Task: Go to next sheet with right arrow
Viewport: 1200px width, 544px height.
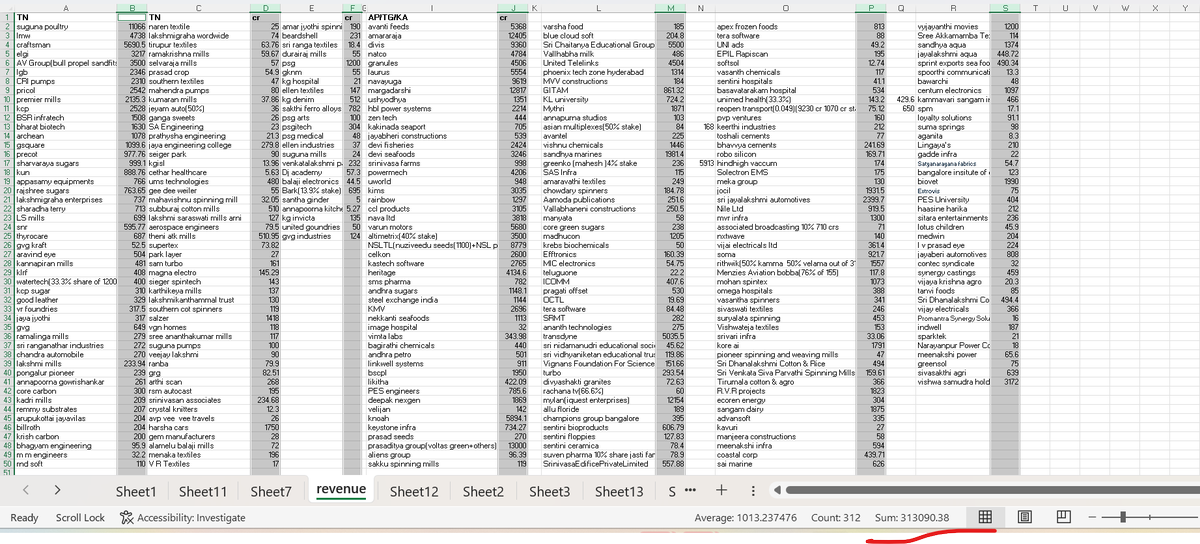Action: click(57, 491)
